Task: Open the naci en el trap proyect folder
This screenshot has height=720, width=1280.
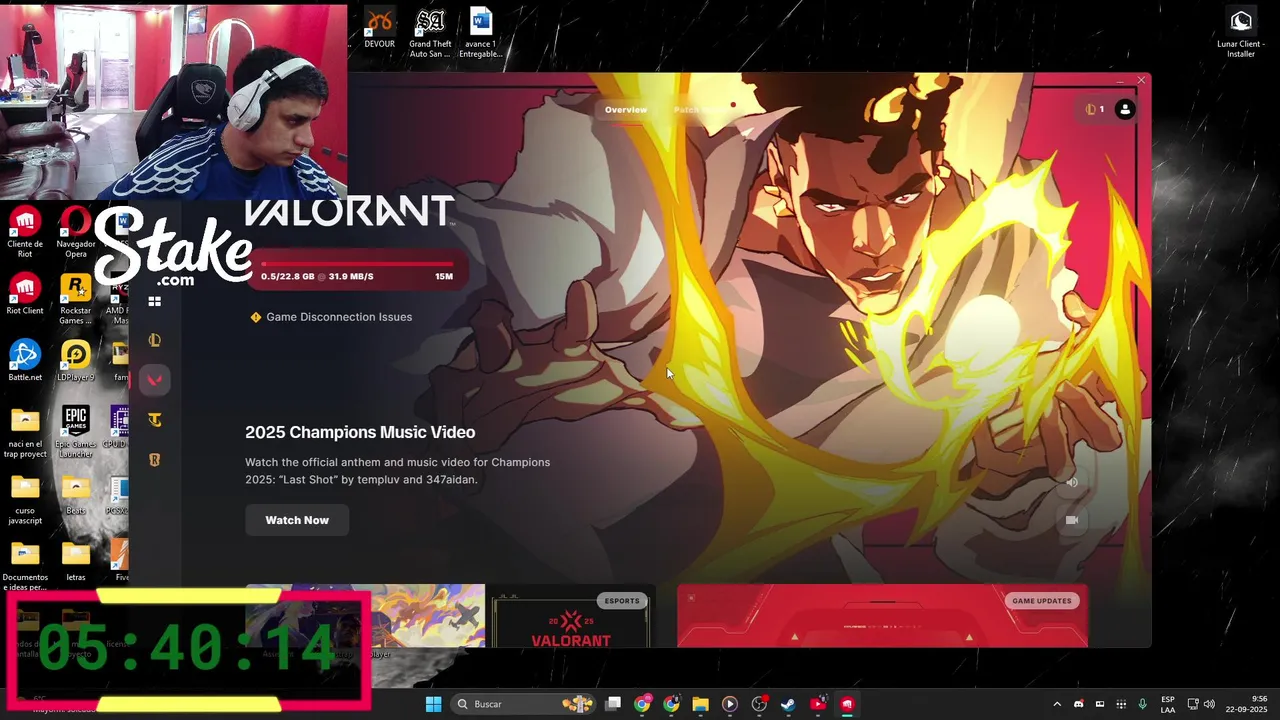Action: [25, 432]
